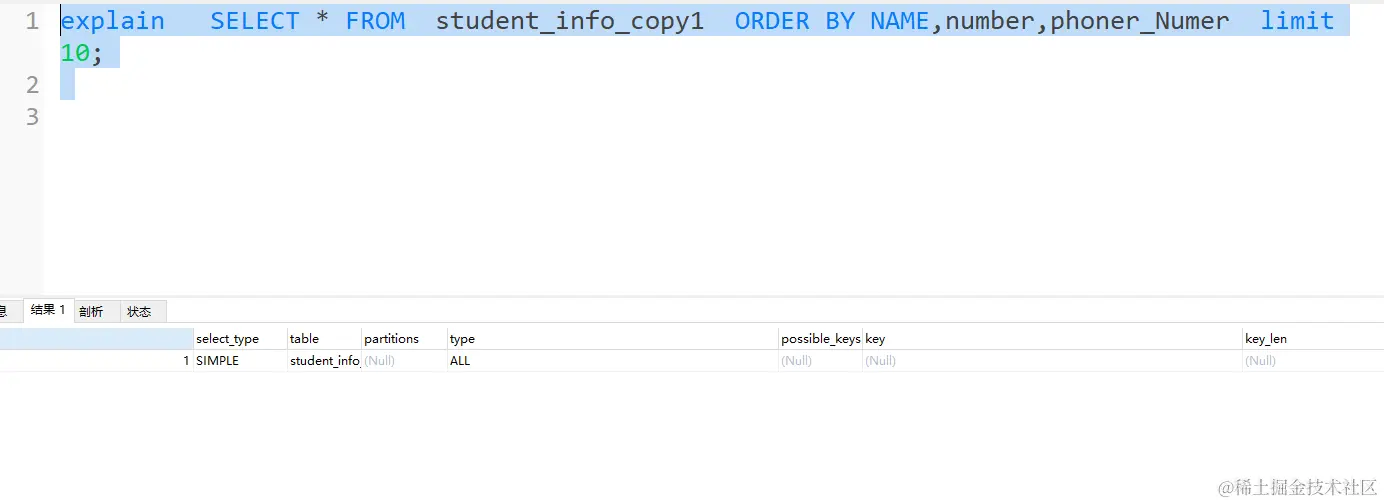Select the table column header
Viewport: 1384px width, 504px height.
click(324, 339)
